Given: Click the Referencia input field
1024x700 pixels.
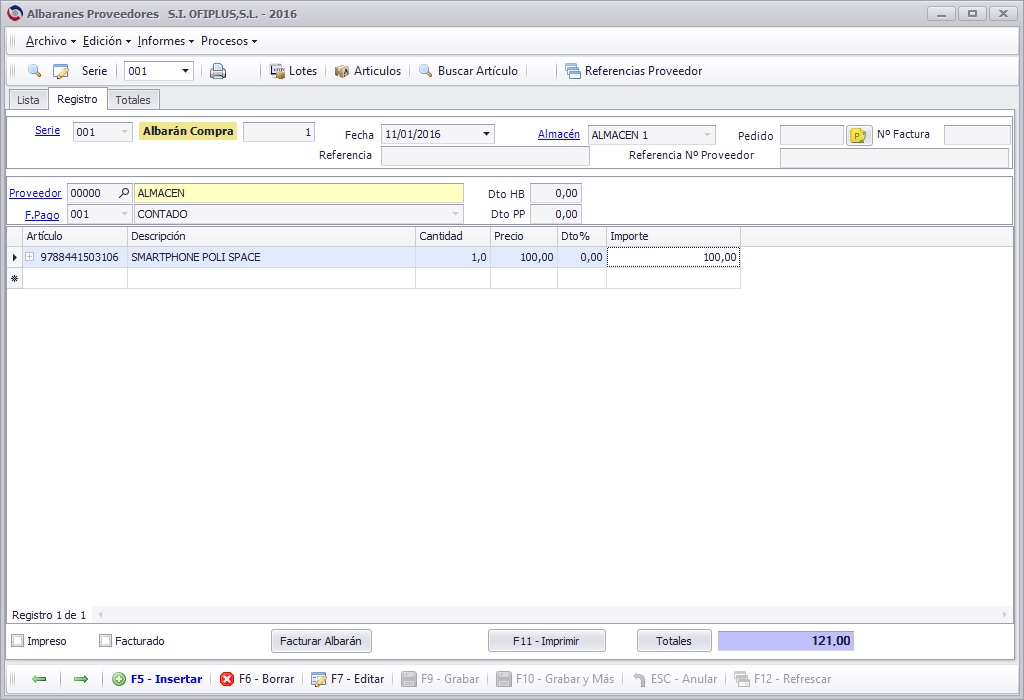Looking at the screenshot, I should [x=485, y=156].
